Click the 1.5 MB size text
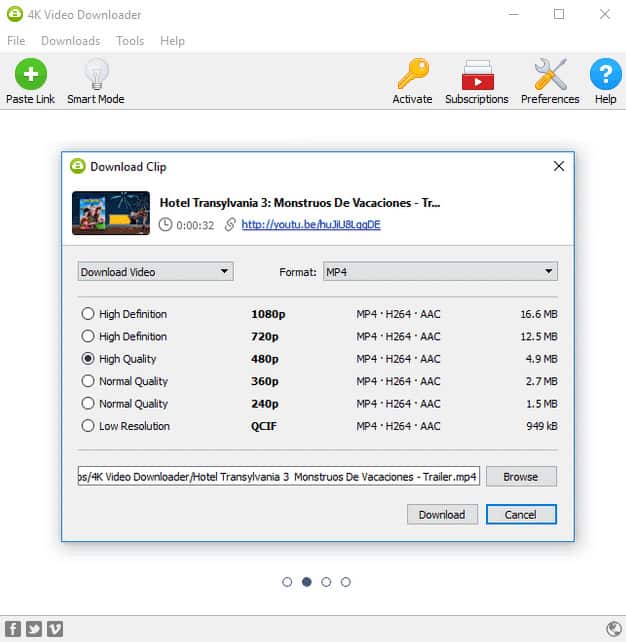 point(541,403)
